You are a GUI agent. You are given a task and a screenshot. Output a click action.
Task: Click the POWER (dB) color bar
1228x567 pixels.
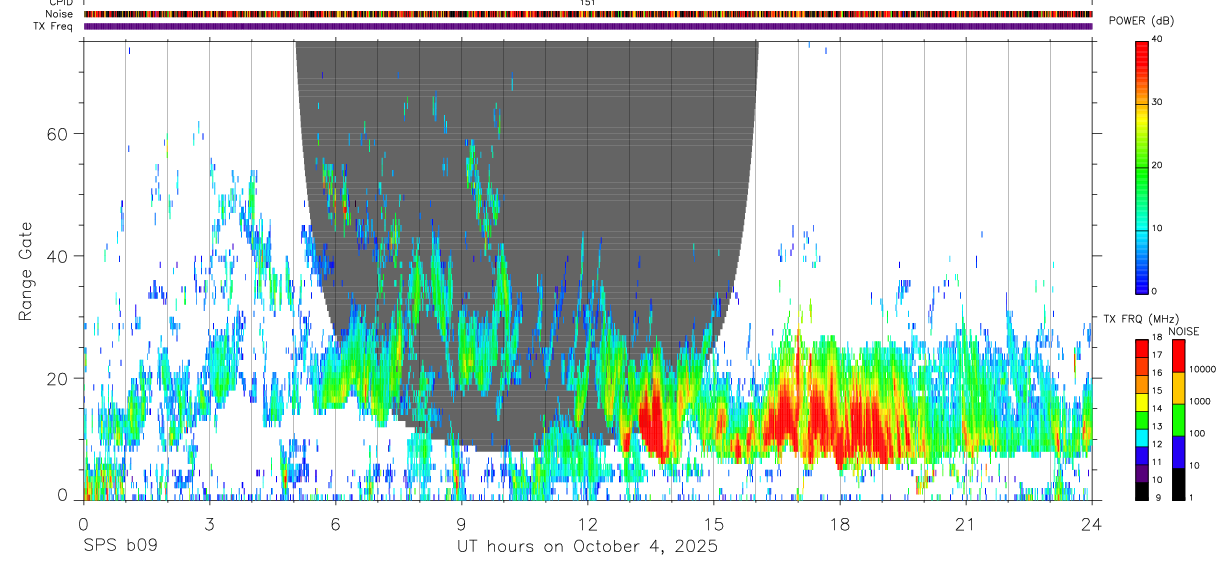(1142, 166)
